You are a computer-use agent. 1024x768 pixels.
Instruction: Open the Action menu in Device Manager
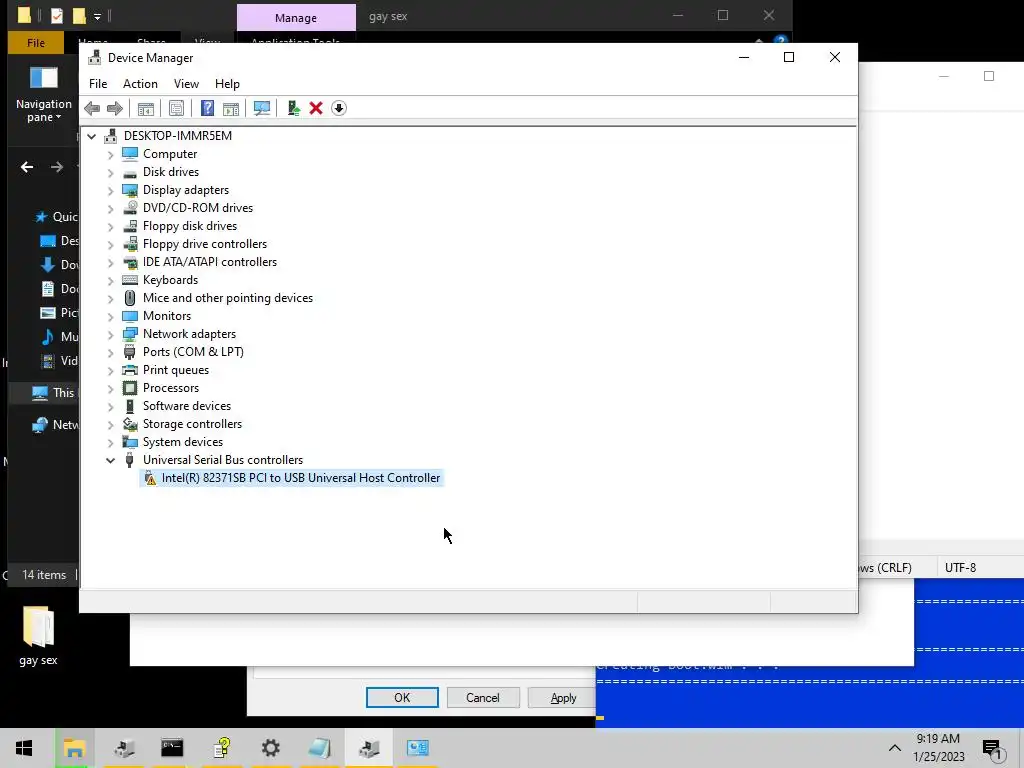[140, 84]
